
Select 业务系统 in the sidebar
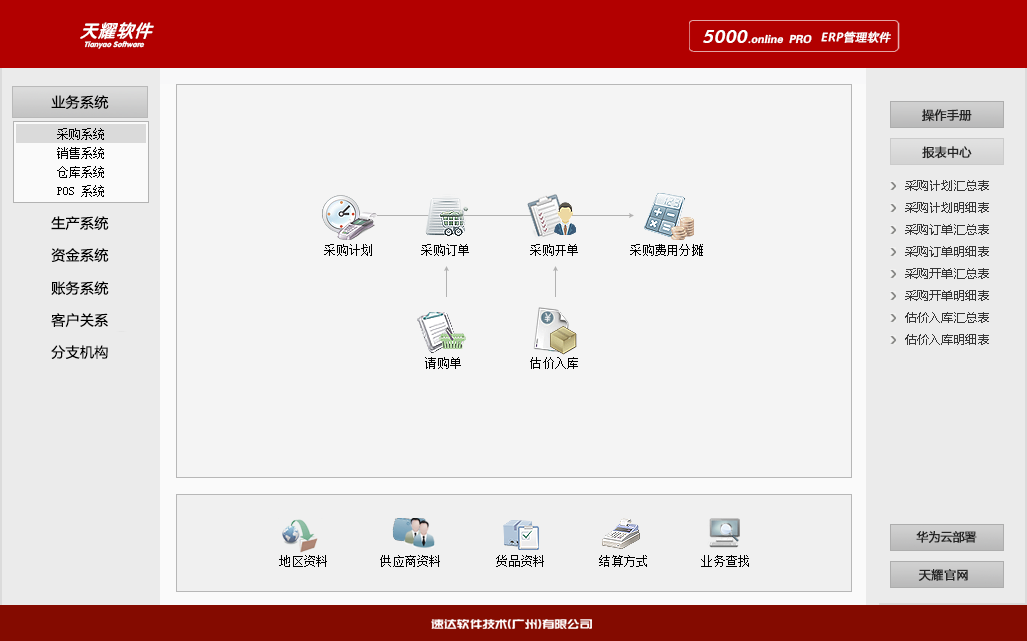tap(80, 102)
